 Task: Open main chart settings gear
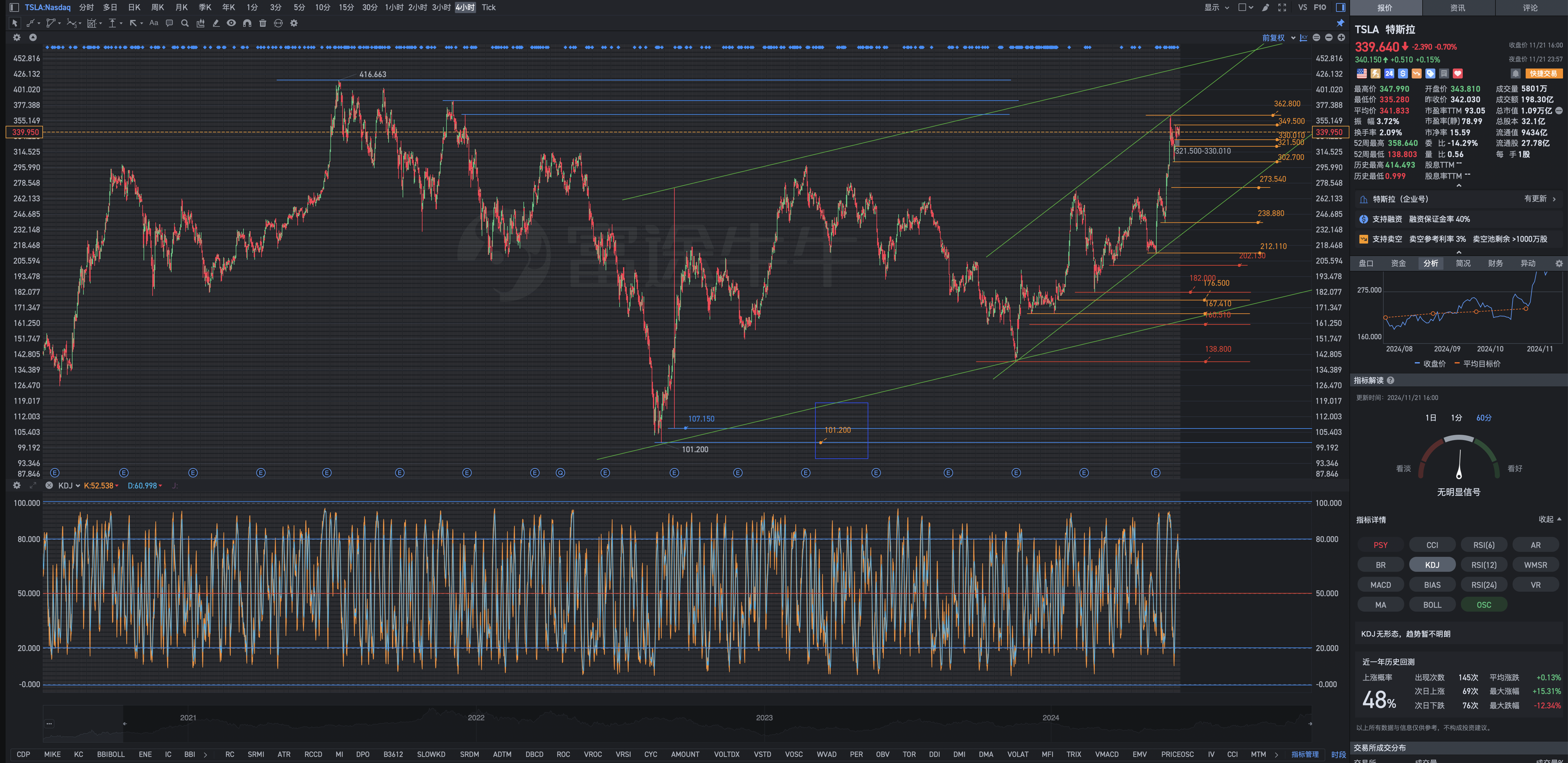(17, 38)
